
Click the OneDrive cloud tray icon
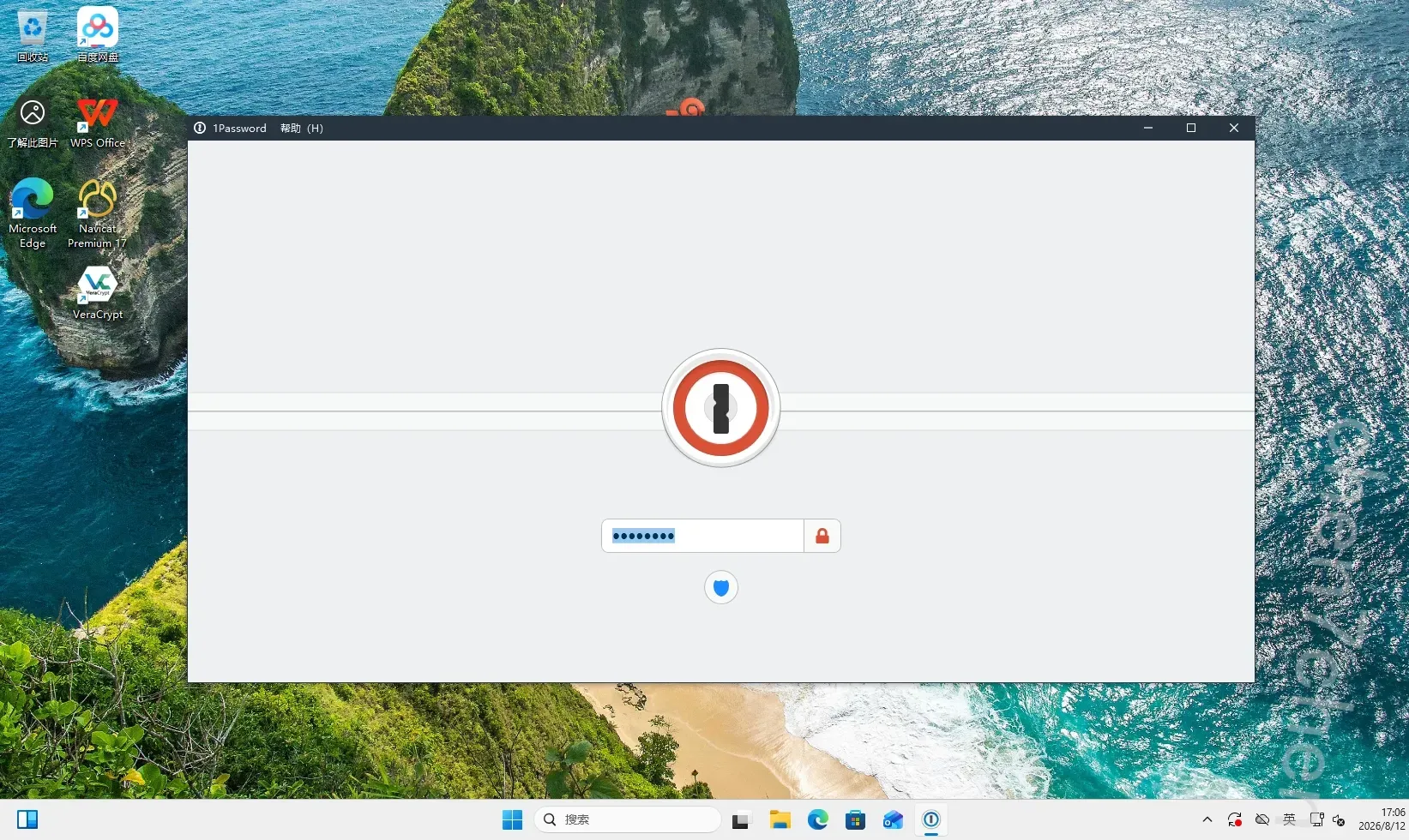point(1261,819)
